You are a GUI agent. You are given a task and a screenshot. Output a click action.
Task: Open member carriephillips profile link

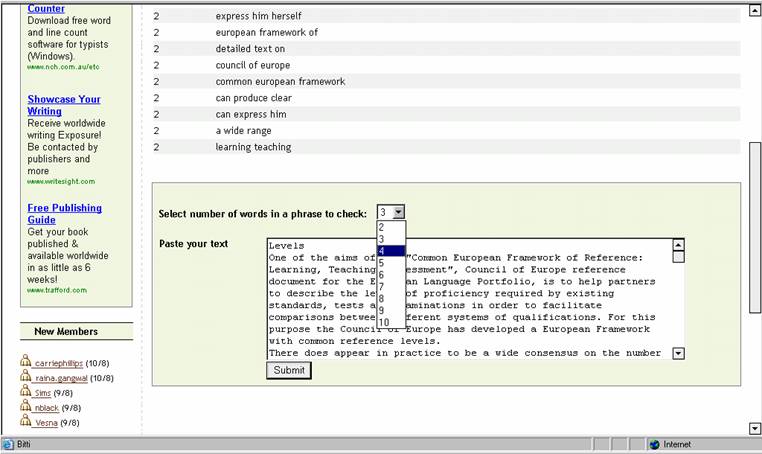[x=58, y=363]
